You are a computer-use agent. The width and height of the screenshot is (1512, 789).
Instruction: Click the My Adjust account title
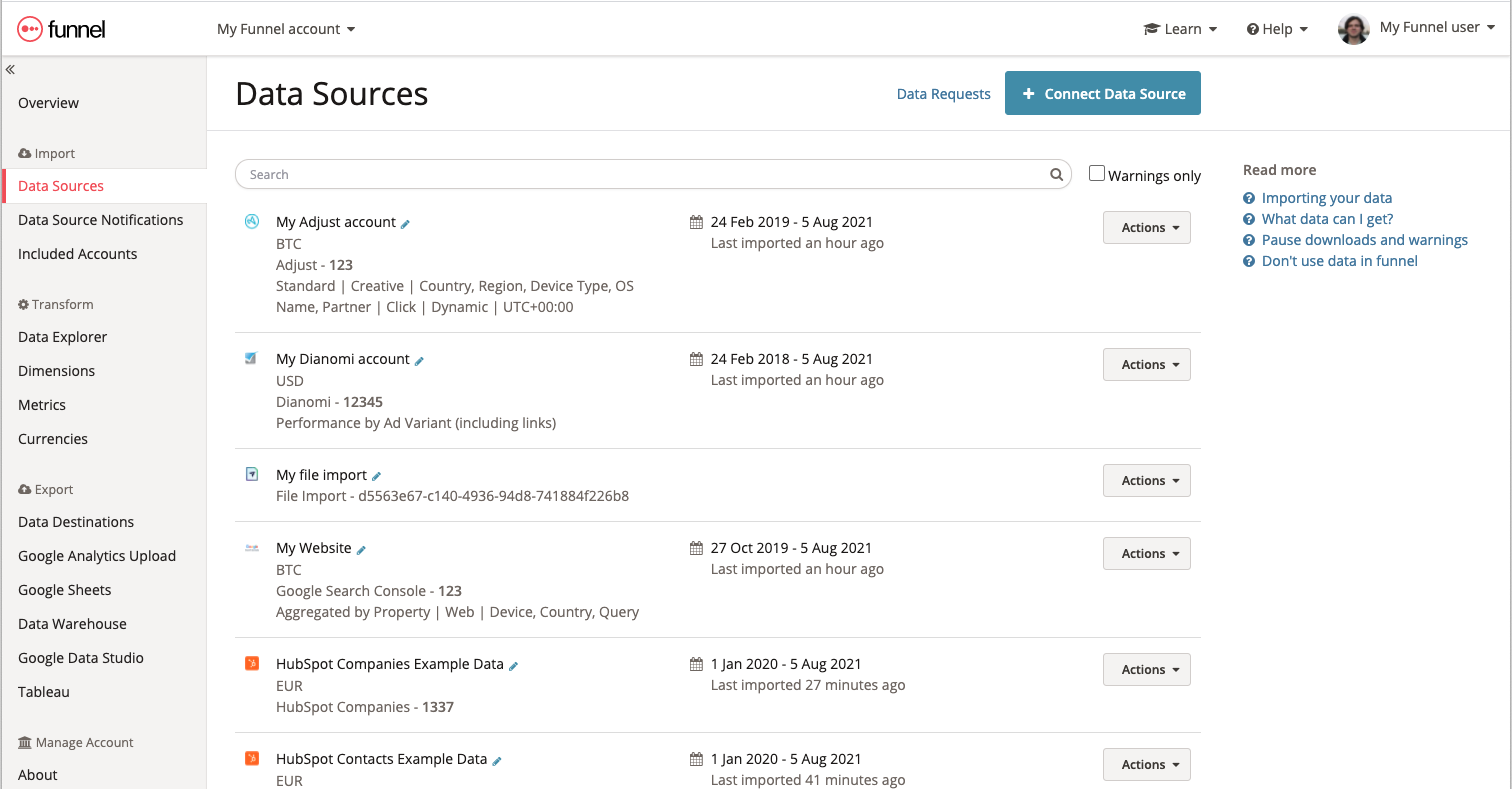tap(336, 222)
